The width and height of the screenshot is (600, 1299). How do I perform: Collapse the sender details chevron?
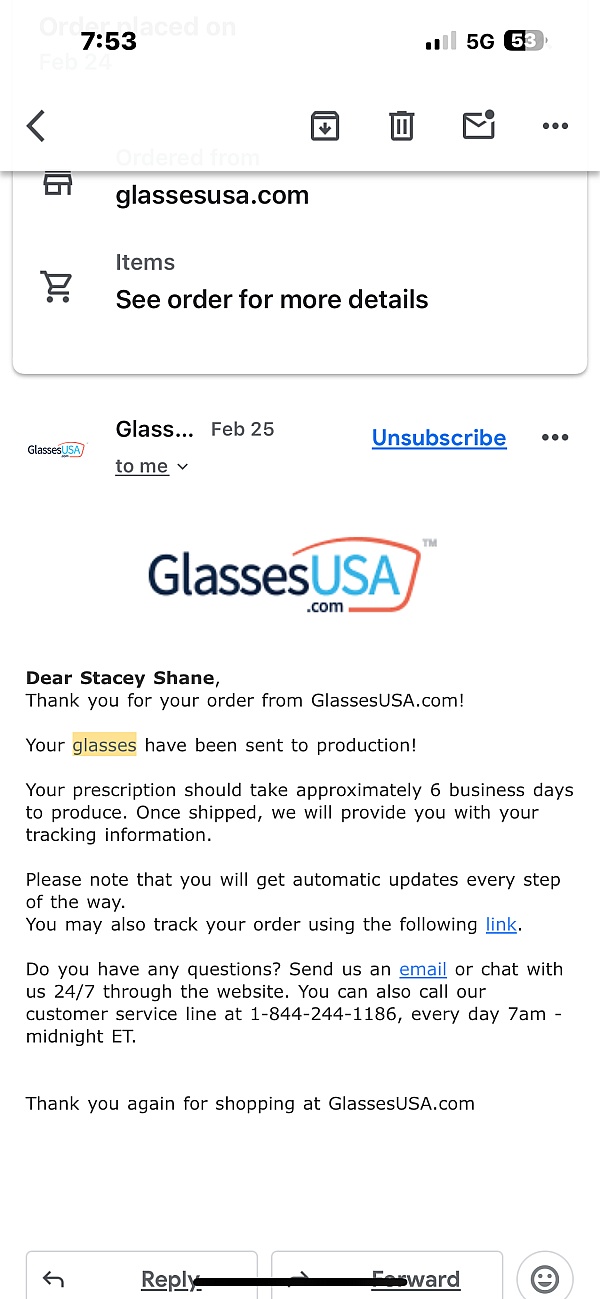181,466
